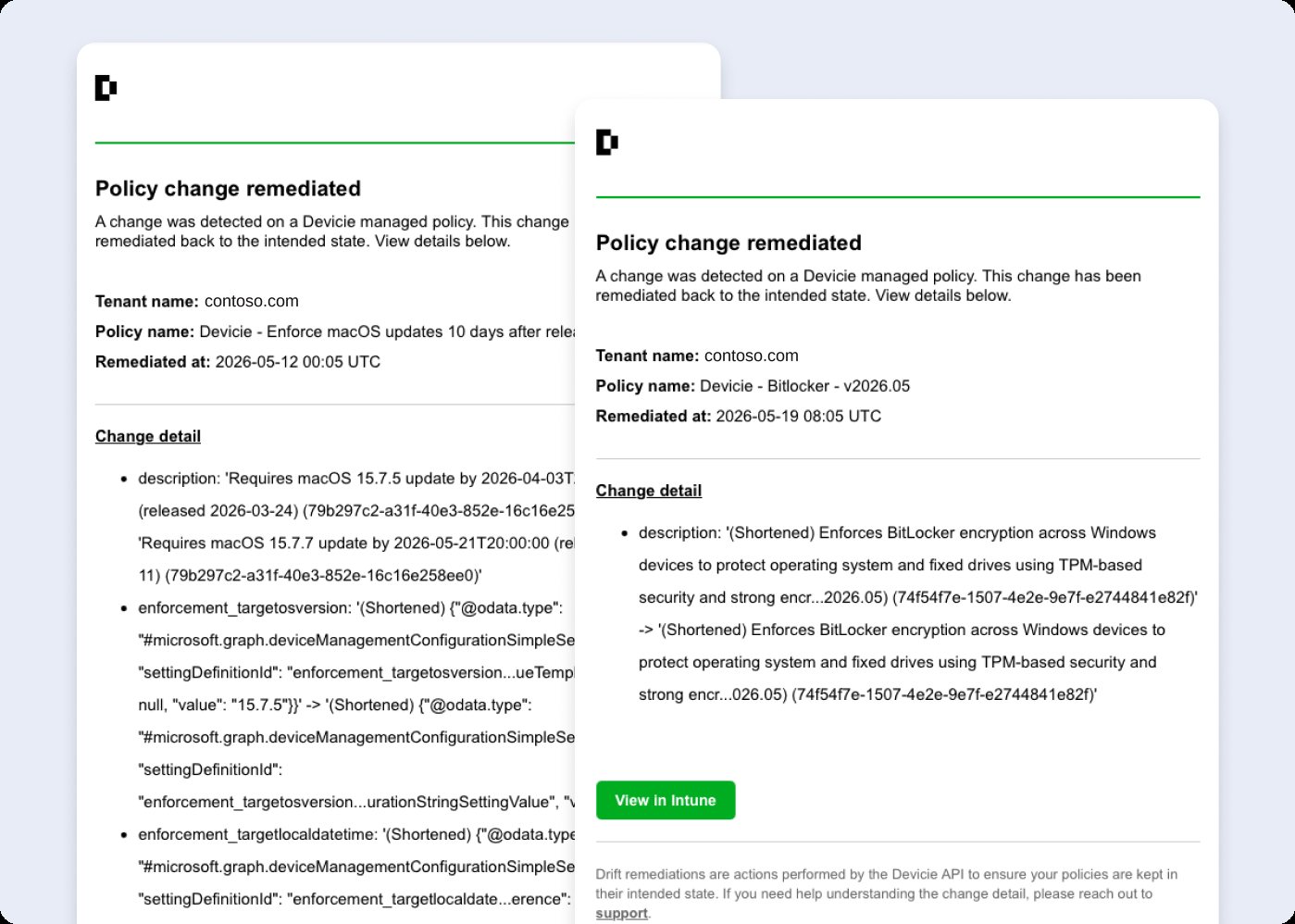The height and width of the screenshot is (924, 1295).
Task: Select the Policy change remediated title in back email
Action: point(228,188)
